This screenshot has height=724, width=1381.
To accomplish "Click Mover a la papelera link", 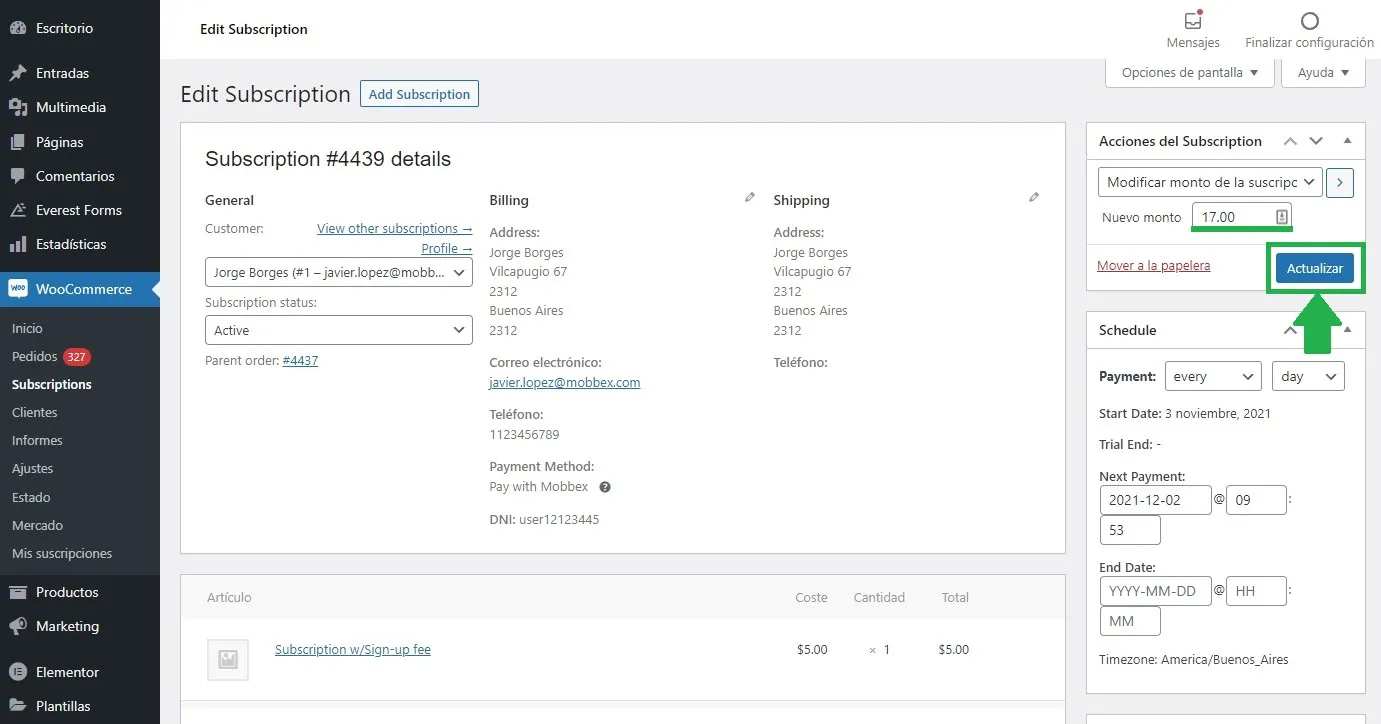I will 1154,265.
